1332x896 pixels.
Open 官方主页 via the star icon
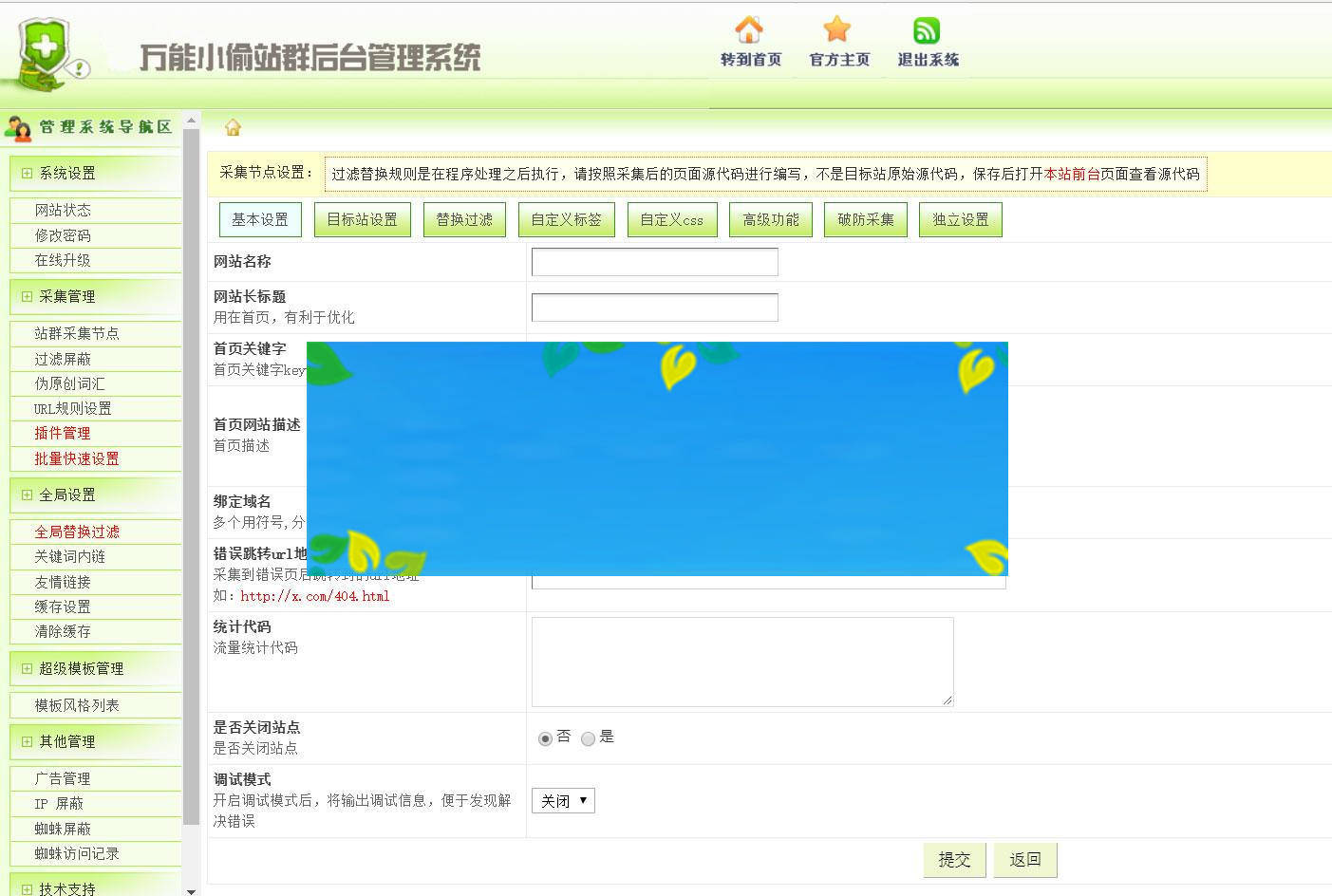click(x=837, y=31)
